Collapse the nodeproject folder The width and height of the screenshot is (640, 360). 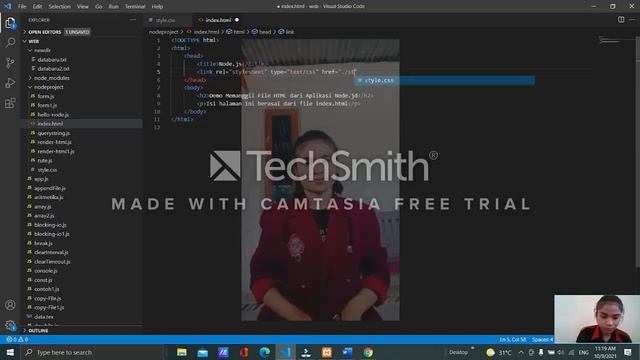49,87
